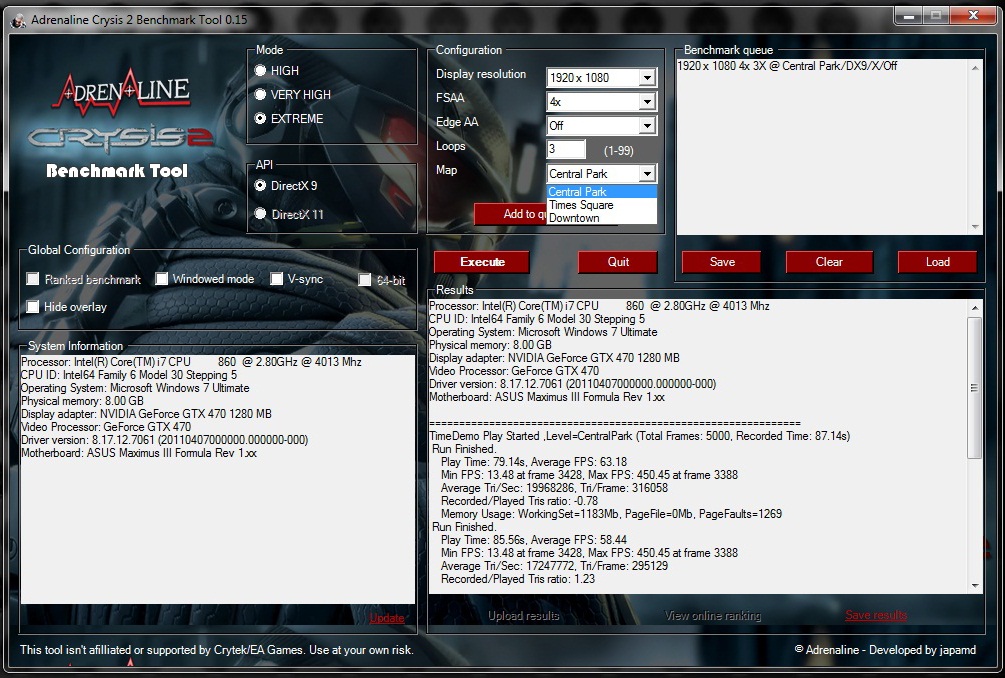Click the Results scrollbar up arrow
Screen dimensions: 1005x678
click(x=975, y=308)
